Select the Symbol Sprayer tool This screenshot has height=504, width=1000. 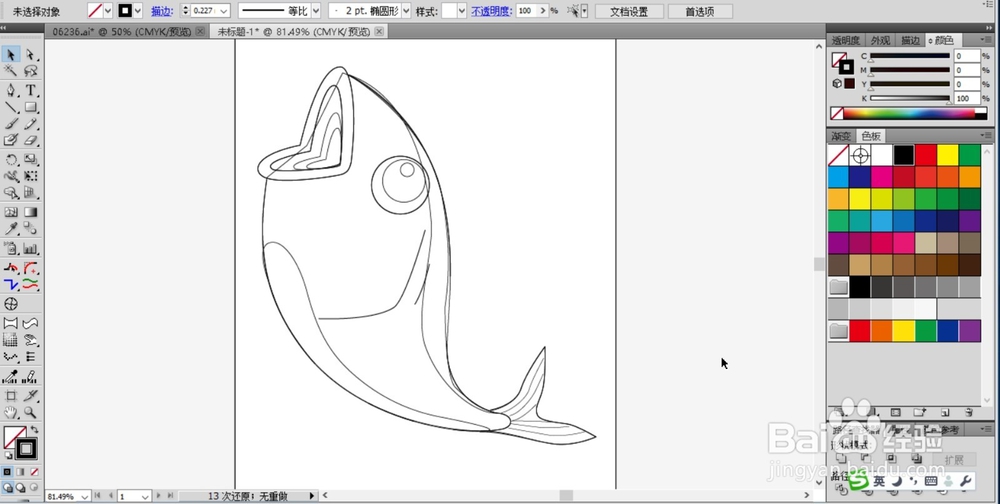click(x=11, y=249)
